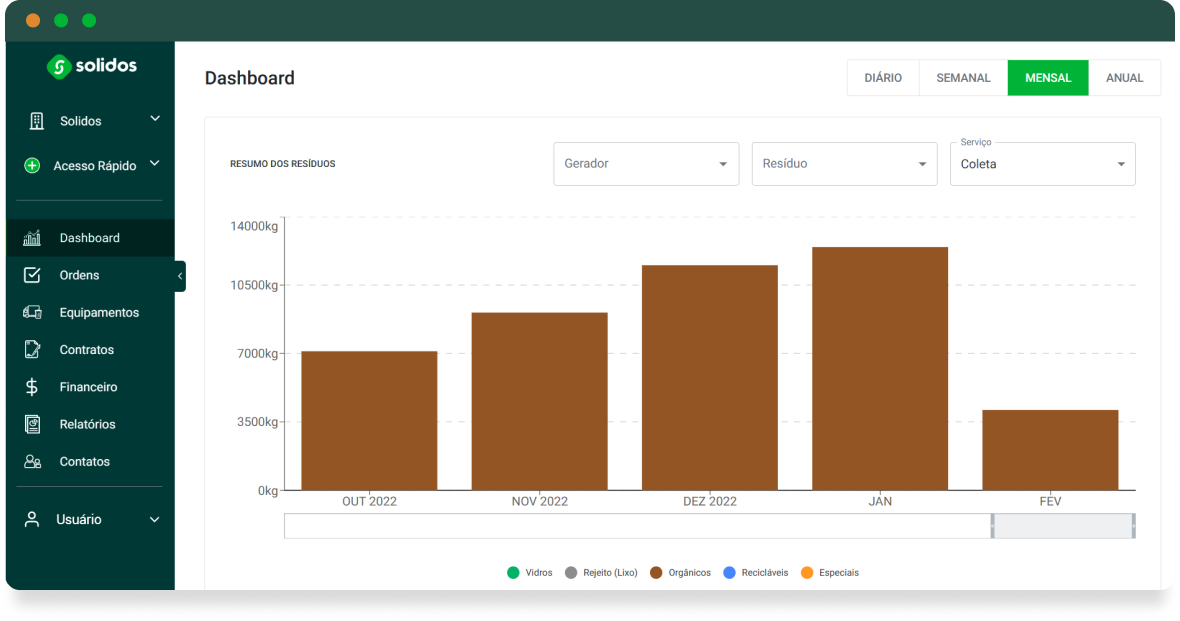Open Dashboard in the sidebar

pyautogui.click(x=90, y=238)
